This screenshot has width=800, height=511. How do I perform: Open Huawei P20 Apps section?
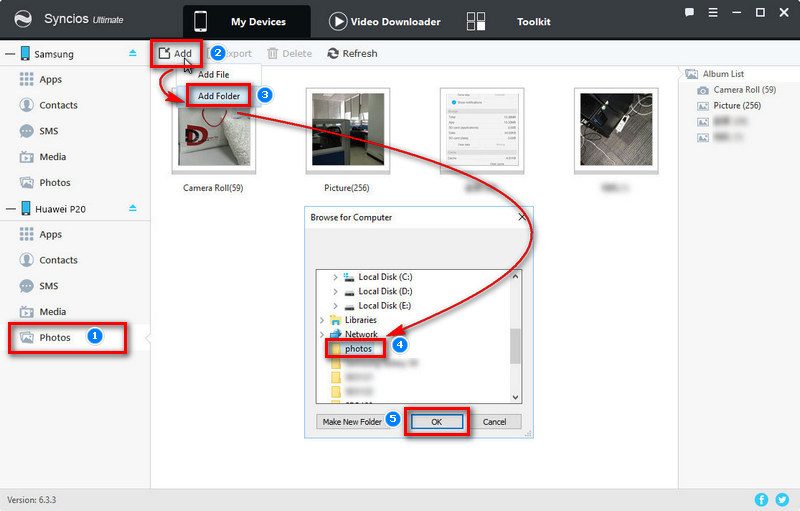(x=51, y=235)
